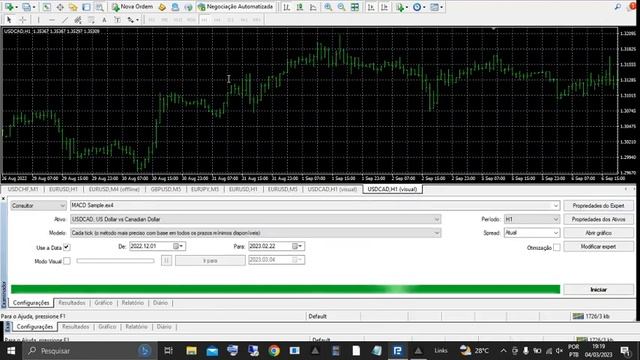This screenshot has width=640, height=360.
Task: Open the Windows Start menu
Action: pyautogui.click(x=11, y=351)
